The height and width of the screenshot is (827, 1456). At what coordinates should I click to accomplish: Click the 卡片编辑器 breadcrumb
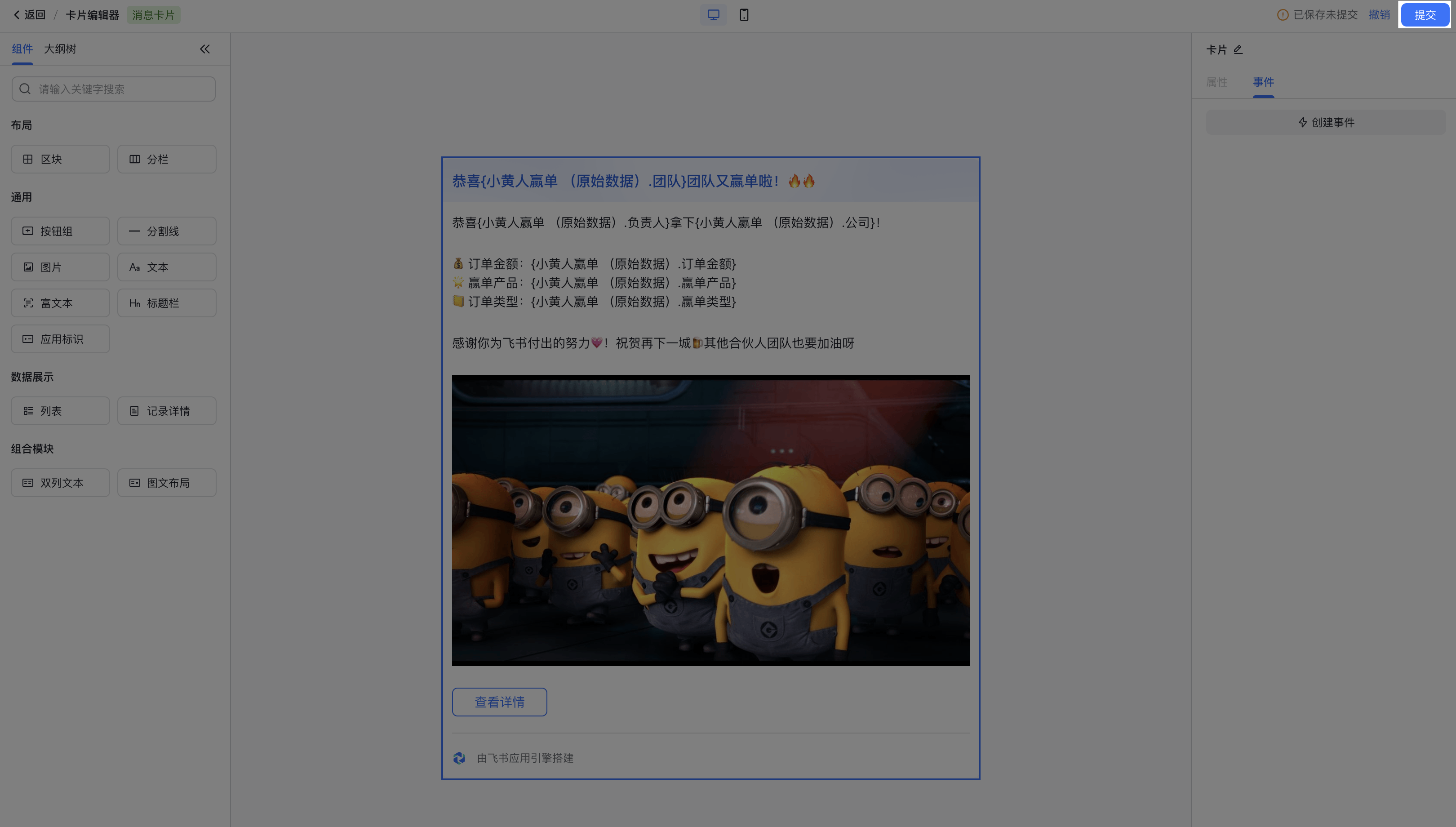click(92, 15)
